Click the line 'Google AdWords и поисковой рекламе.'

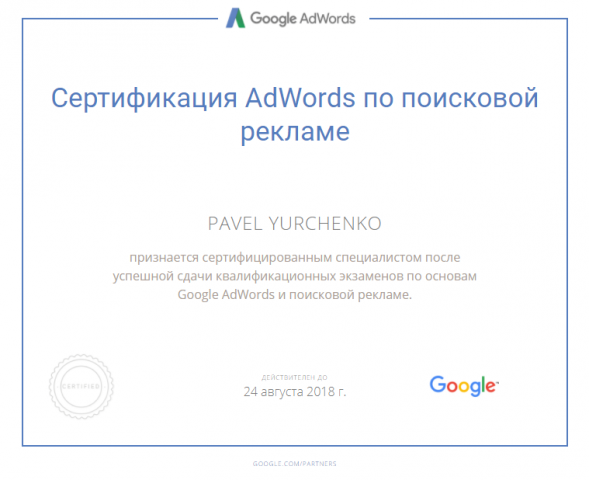point(295,294)
